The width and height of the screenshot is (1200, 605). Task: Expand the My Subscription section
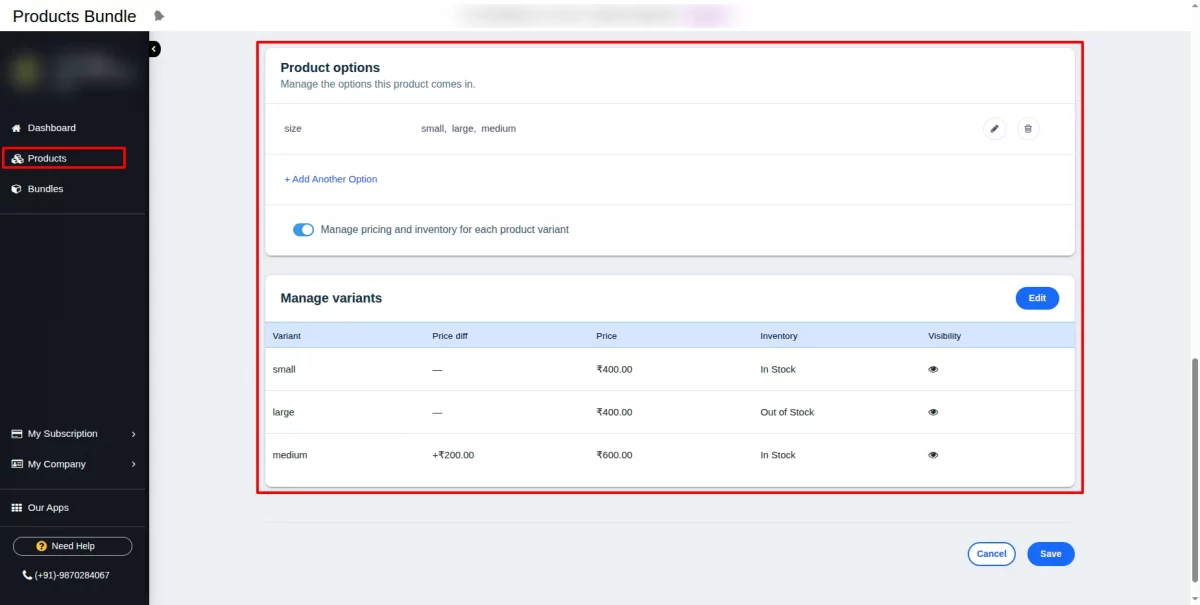tap(133, 434)
